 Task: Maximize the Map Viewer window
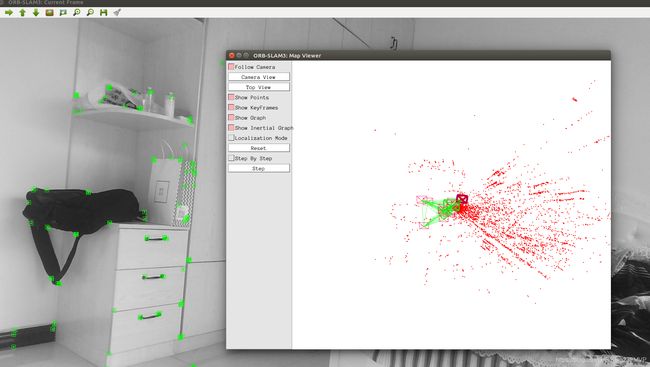246,55
